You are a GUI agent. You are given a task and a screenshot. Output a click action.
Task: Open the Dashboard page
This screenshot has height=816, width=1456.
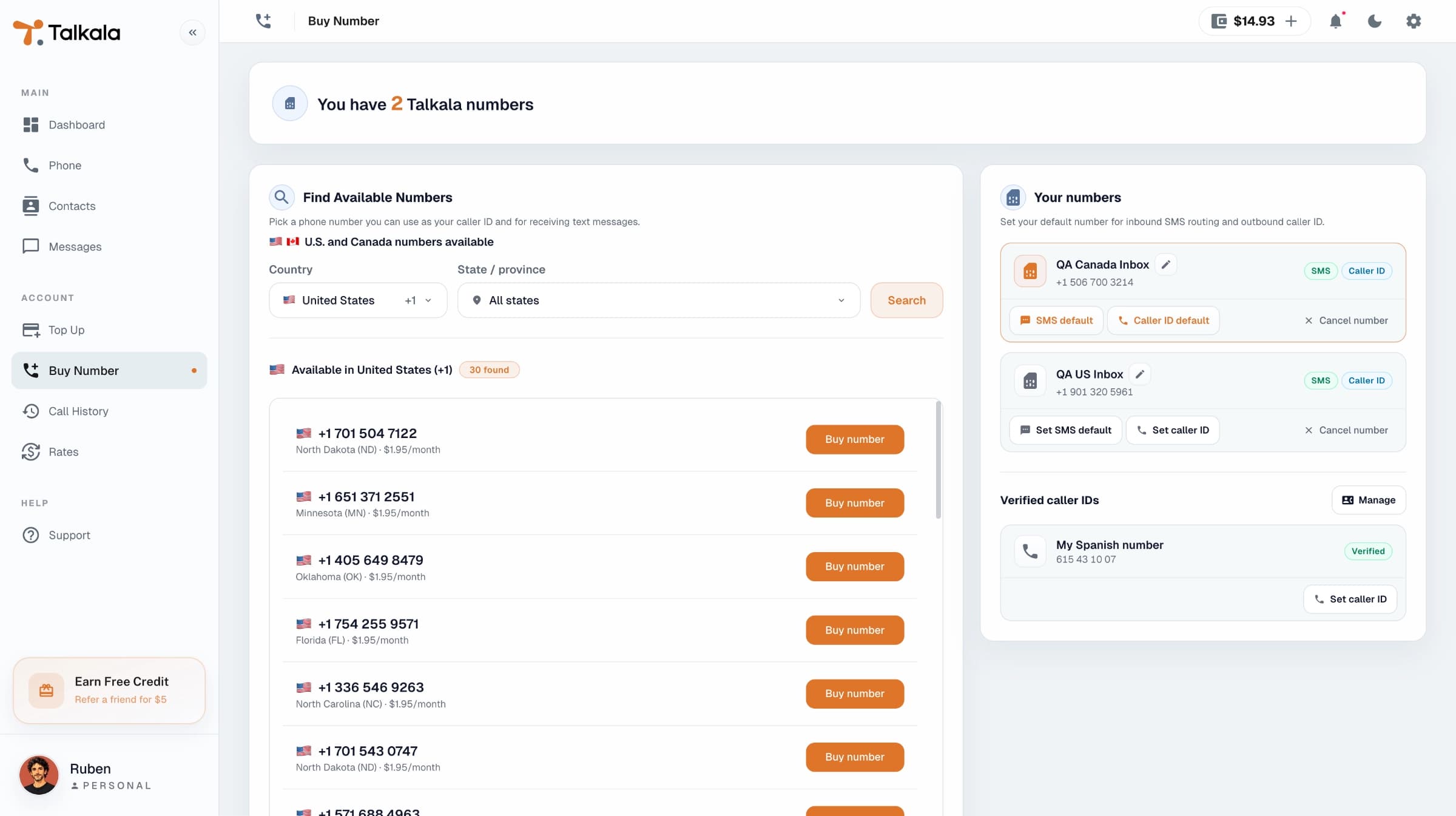pos(109,124)
